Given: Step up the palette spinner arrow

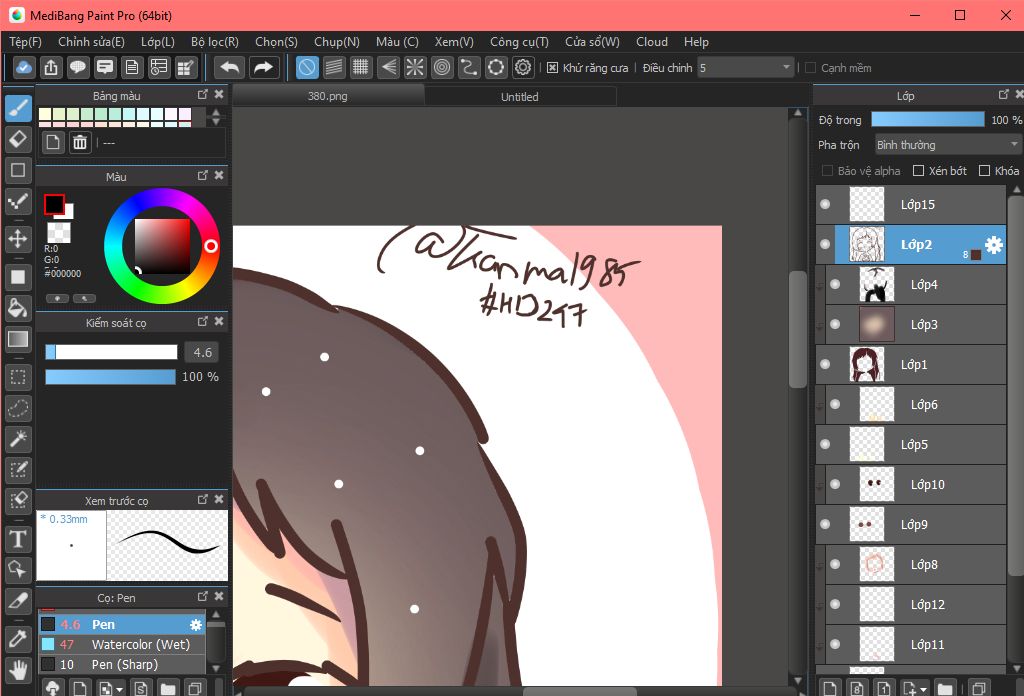Looking at the screenshot, I should (216, 112).
